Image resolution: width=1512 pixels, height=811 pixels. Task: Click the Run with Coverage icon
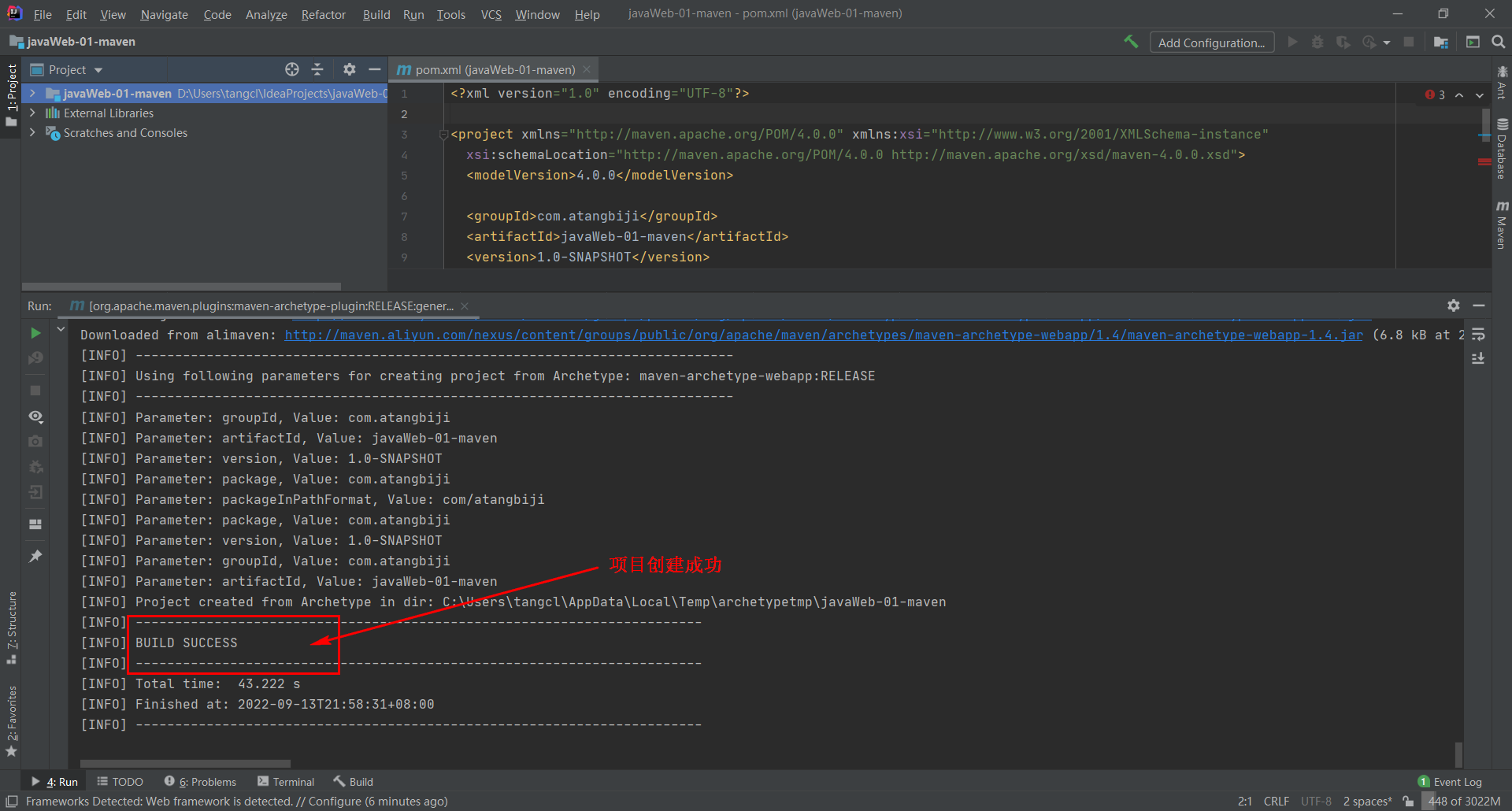coord(1343,42)
